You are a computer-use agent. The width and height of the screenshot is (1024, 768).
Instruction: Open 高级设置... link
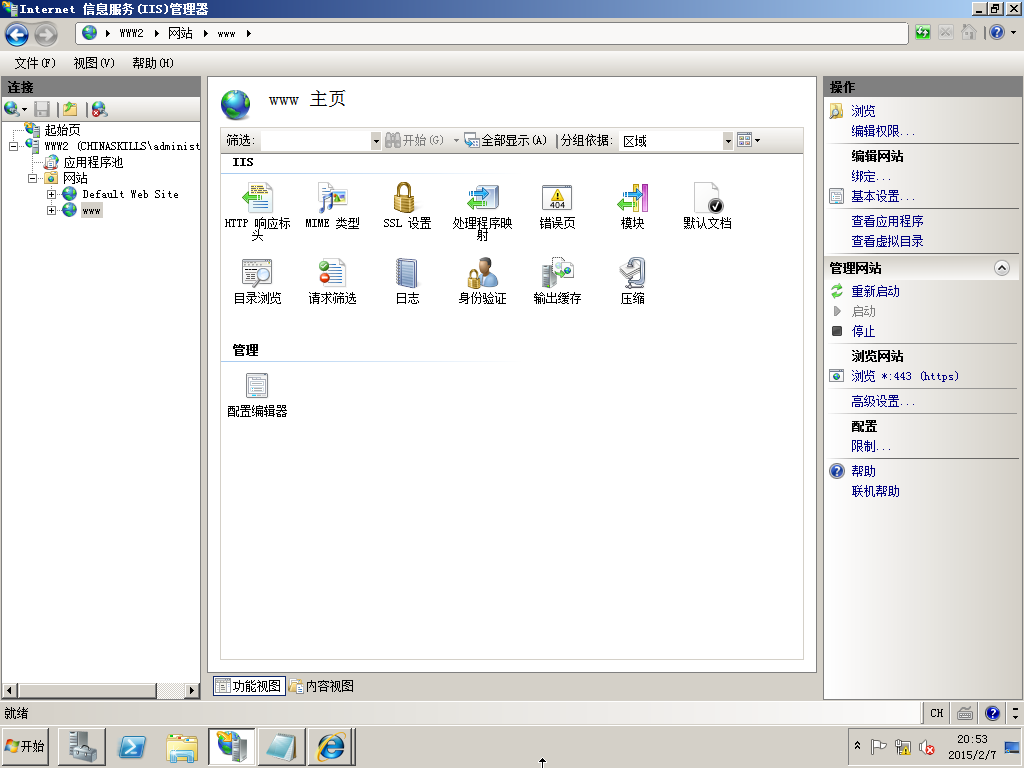(882, 402)
